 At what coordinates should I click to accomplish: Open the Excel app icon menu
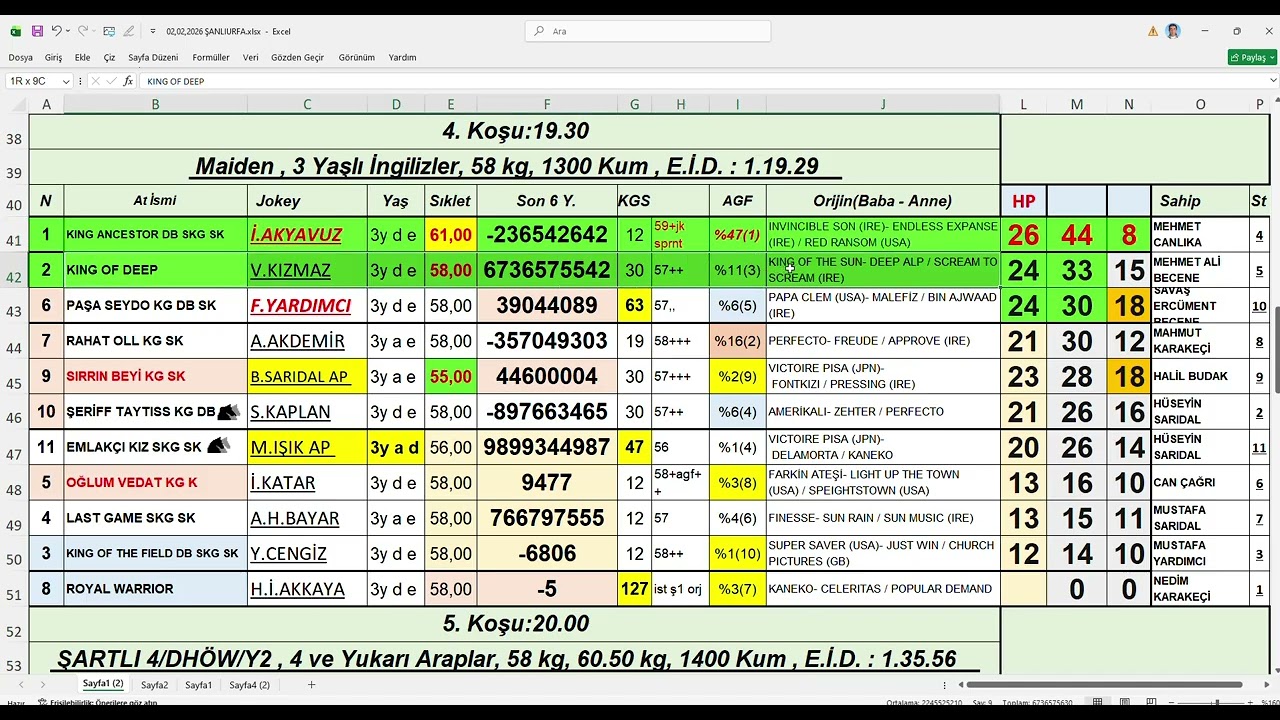coord(16,31)
